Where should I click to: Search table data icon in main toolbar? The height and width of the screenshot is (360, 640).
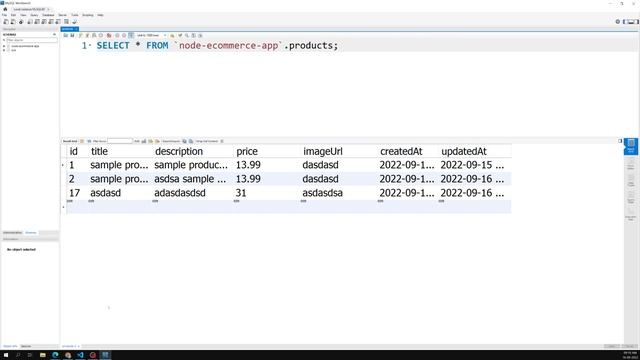click(x=66, y=22)
